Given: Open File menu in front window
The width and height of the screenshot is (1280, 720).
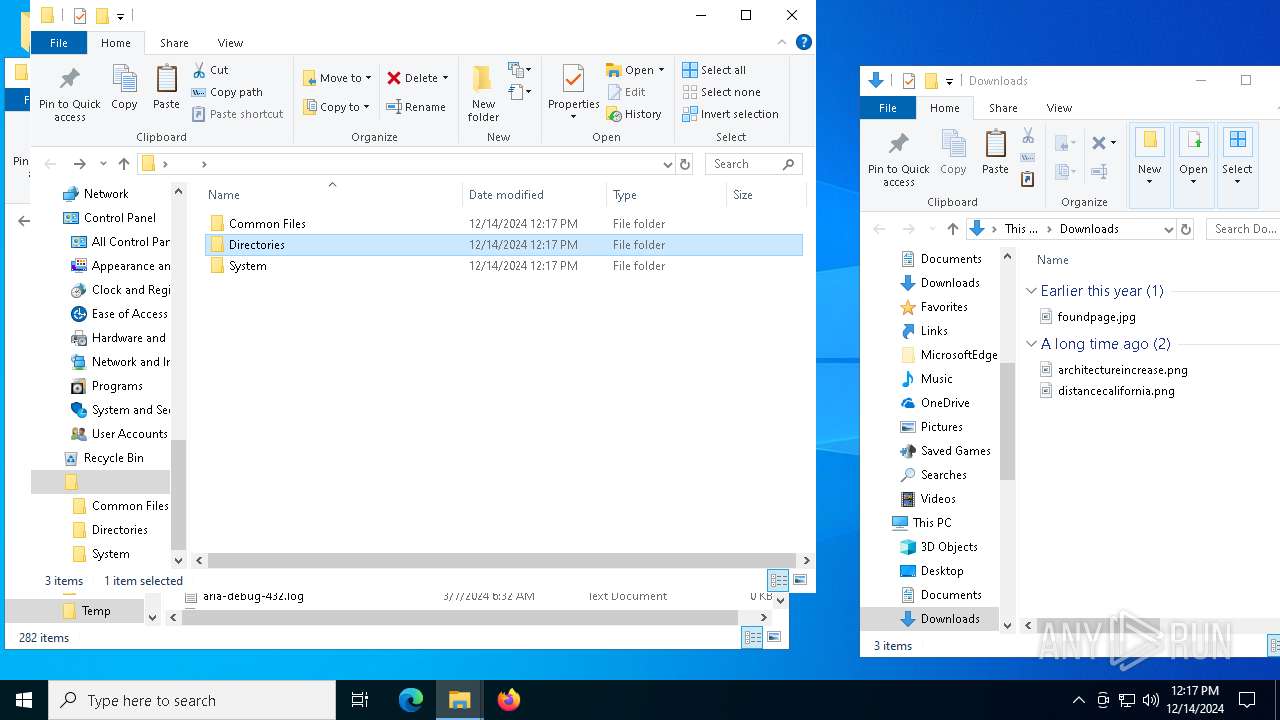Looking at the screenshot, I should click(59, 43).
